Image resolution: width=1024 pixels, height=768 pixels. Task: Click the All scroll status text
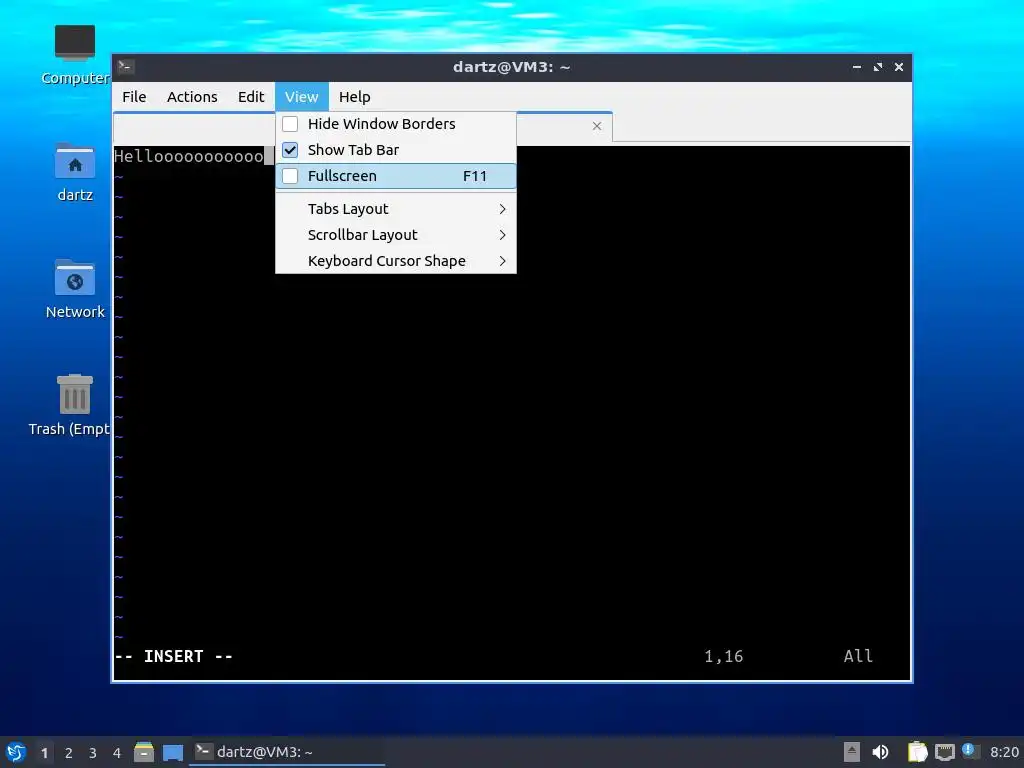coord(858,656)
